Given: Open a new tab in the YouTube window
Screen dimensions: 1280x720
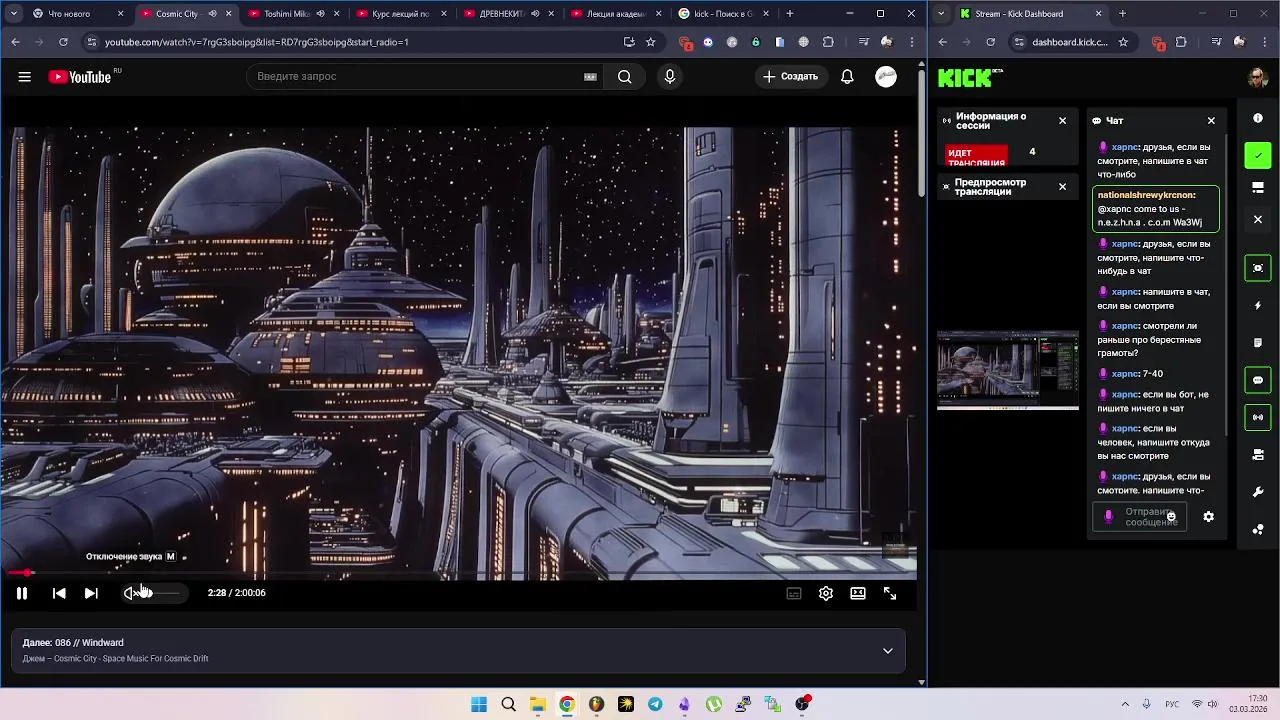Looking at the screenshot, I should pos(790,14).
